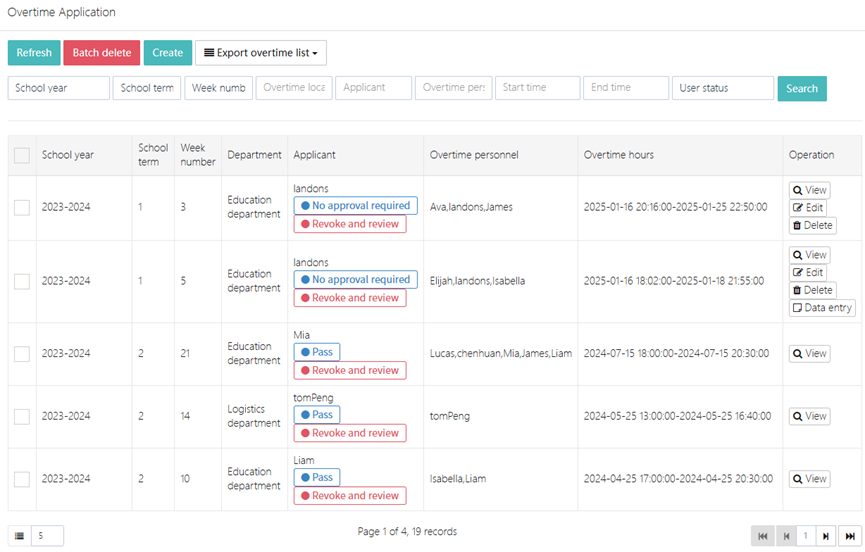Open the User status filter dropdown
Screen dimensions: 865x552
point(722,88)
